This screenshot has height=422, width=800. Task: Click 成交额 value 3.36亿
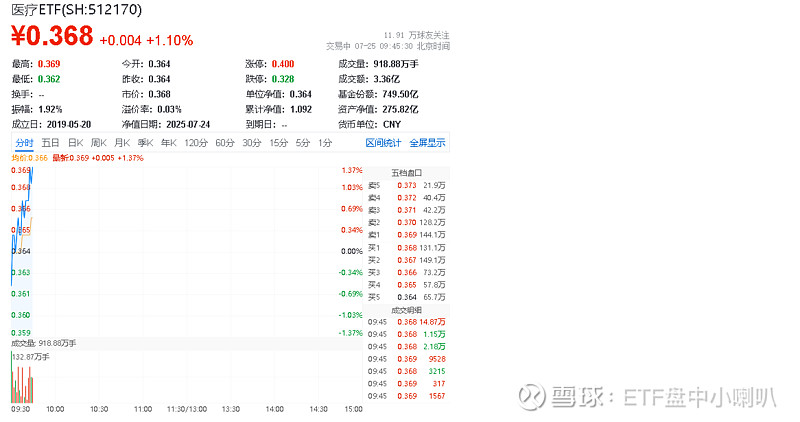click(387, 79)
